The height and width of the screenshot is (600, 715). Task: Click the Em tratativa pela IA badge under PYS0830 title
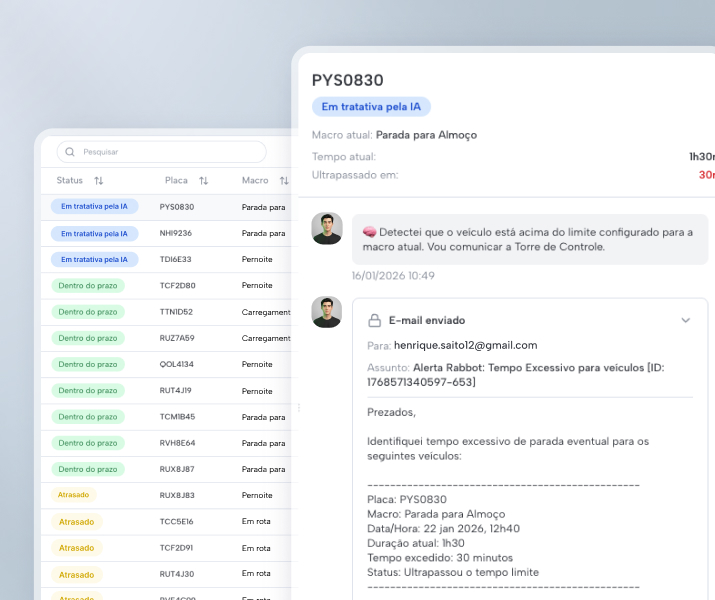click(x=371, y=107)
